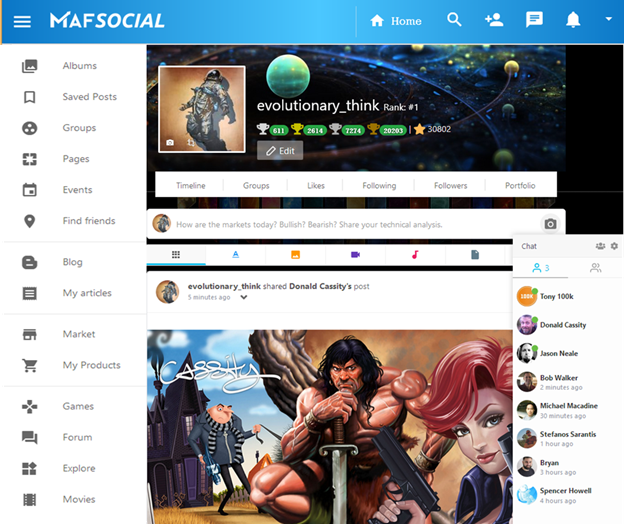Click the Pages sidebar icon

(x=29, y=159)
